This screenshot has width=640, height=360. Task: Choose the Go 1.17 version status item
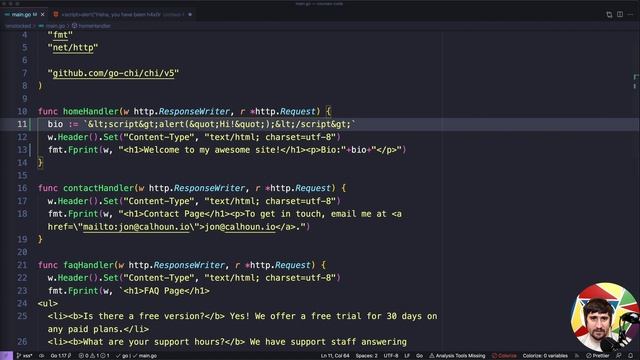click(61, 356)
